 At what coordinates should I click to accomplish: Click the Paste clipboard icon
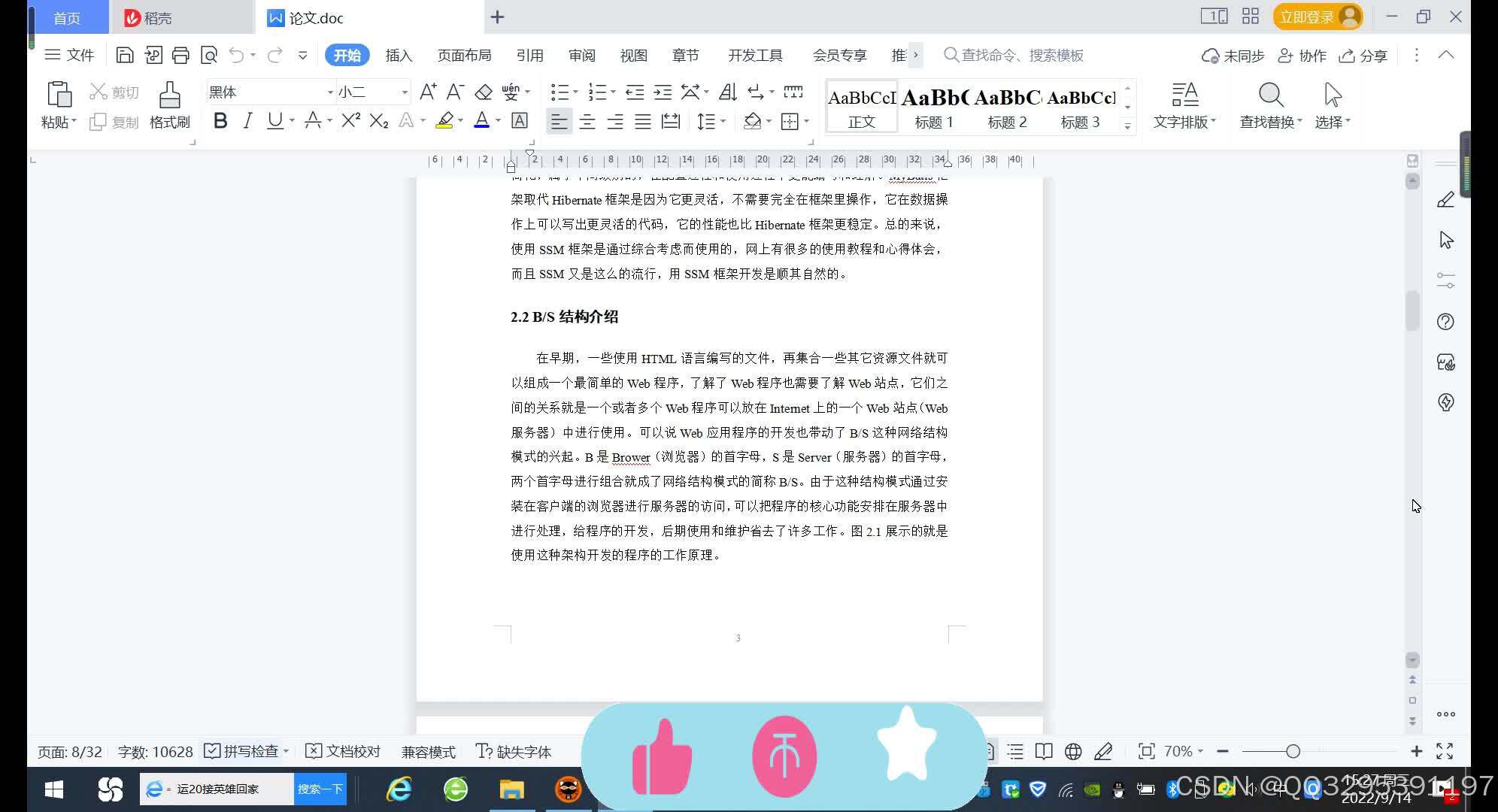[59, 95]
